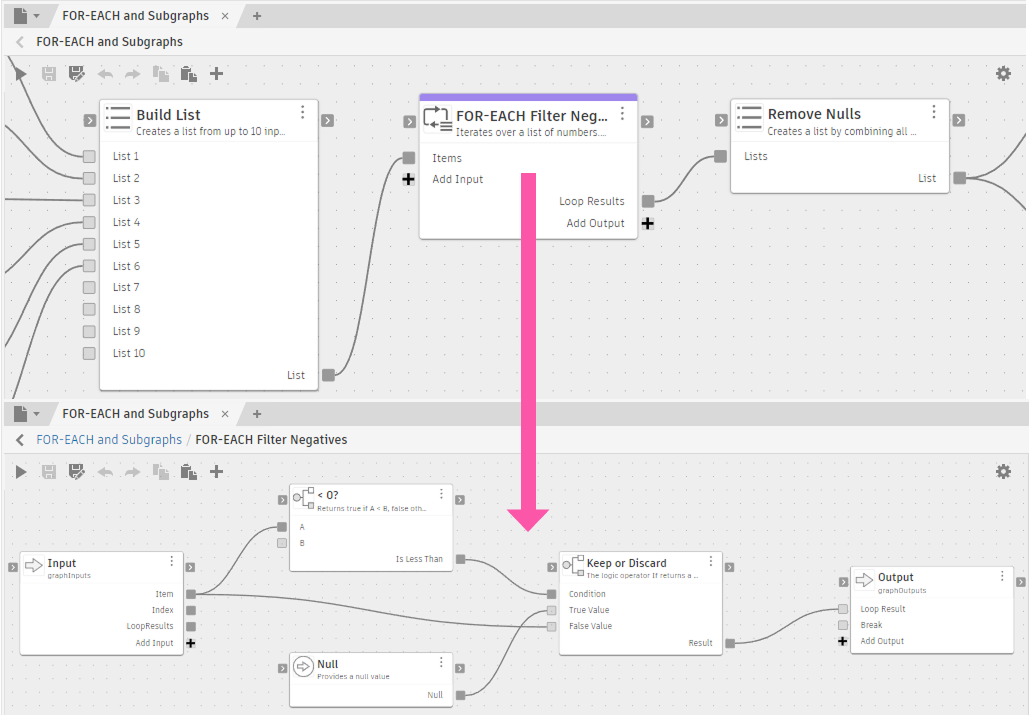Click validate-and-save icon in the lower toolbar
The height and width of the screenshot is (715, 1029).
[77, 472]
